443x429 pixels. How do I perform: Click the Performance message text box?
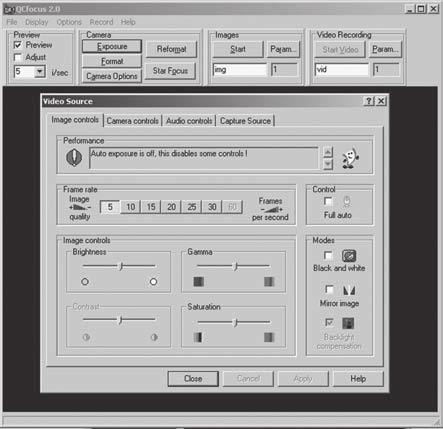(203, 158)
